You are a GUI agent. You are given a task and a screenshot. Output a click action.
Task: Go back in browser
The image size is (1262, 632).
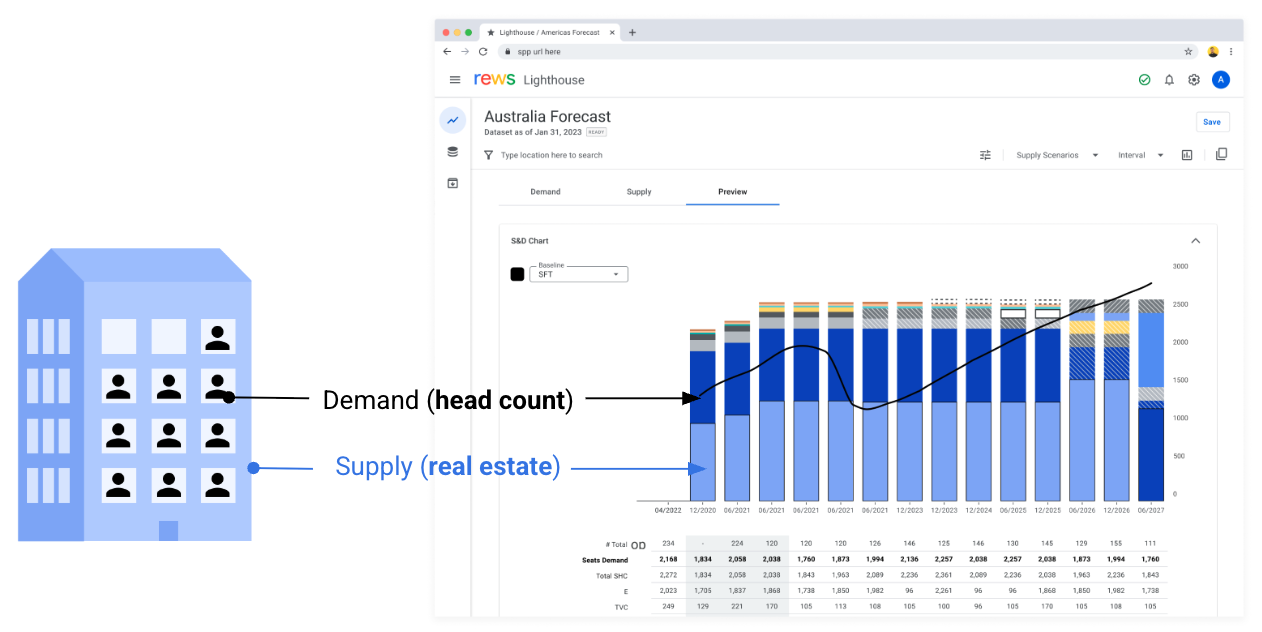click(447, 51)
